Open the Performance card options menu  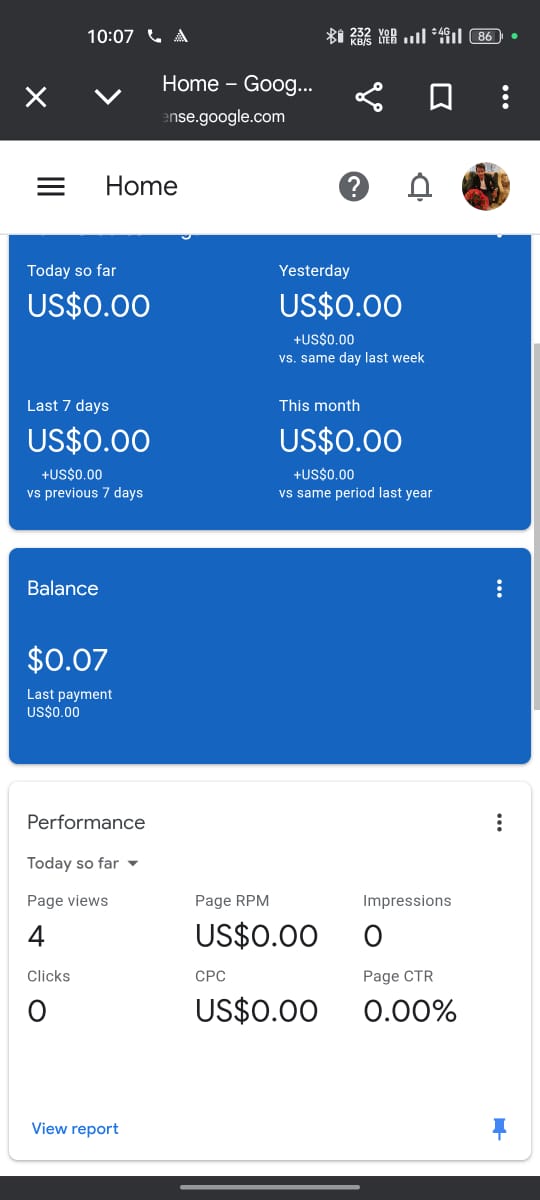(x=499, y=822)
